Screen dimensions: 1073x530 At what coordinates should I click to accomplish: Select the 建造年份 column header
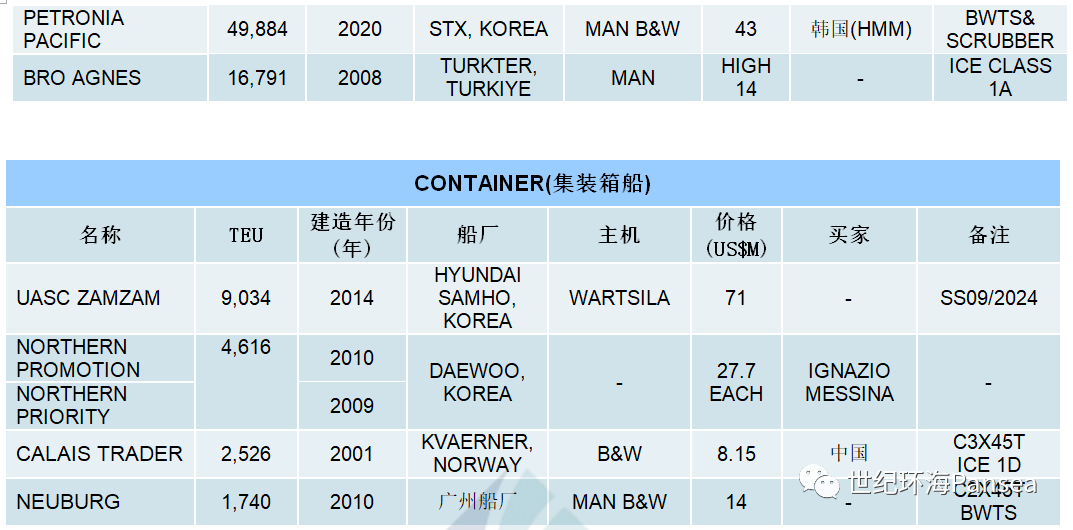click(352, 235)
